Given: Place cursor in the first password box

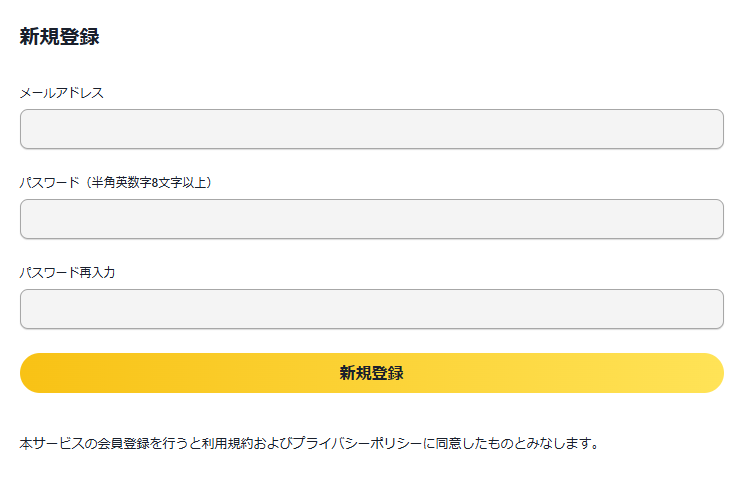Looking at the screenshot, I should (371, 219).
